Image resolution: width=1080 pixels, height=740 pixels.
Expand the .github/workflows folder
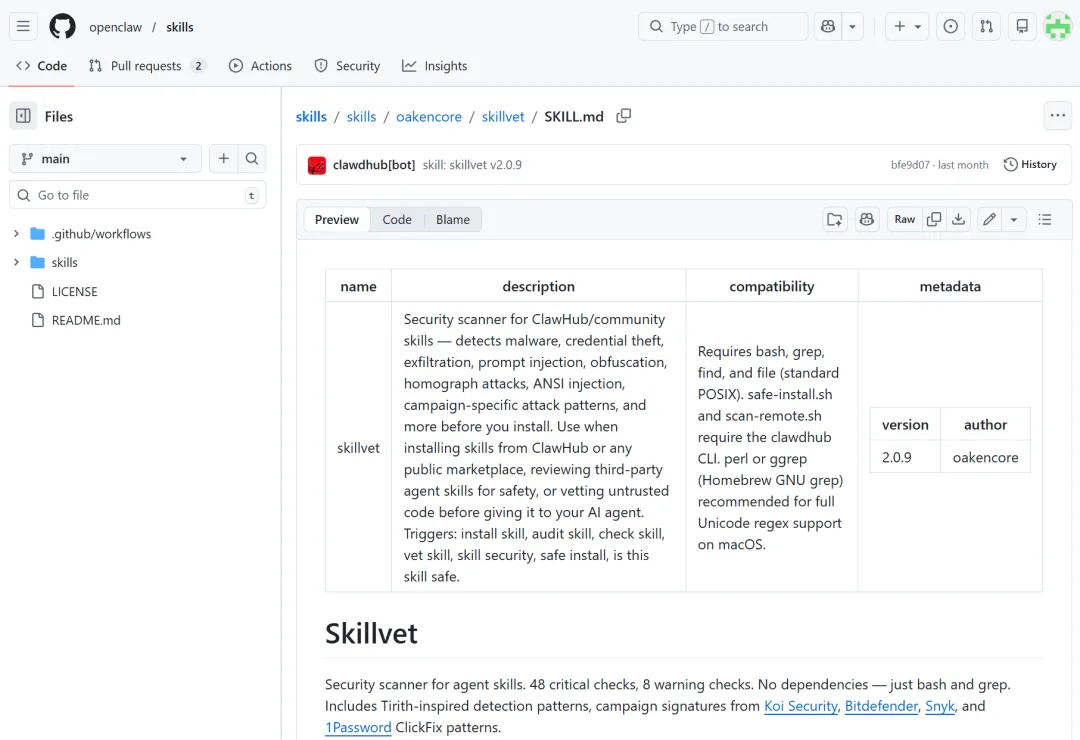pyautogui.click(x=16, y=234)
